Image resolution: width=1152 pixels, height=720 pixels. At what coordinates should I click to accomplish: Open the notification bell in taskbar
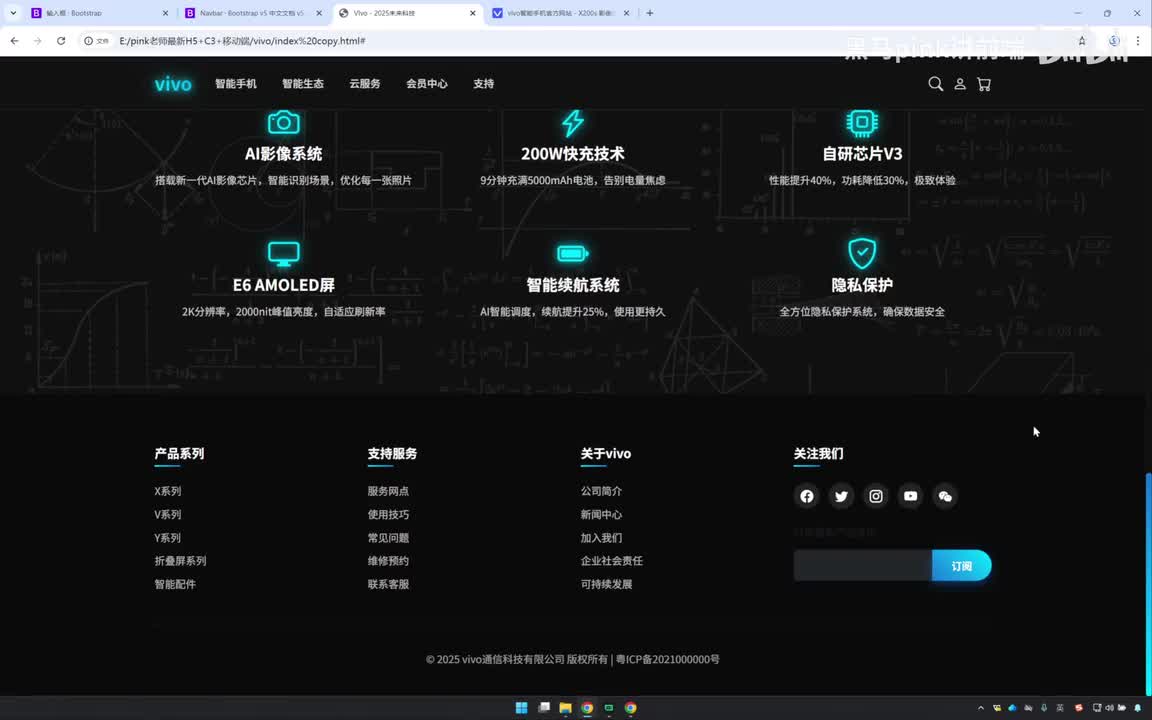(1137, 708)
